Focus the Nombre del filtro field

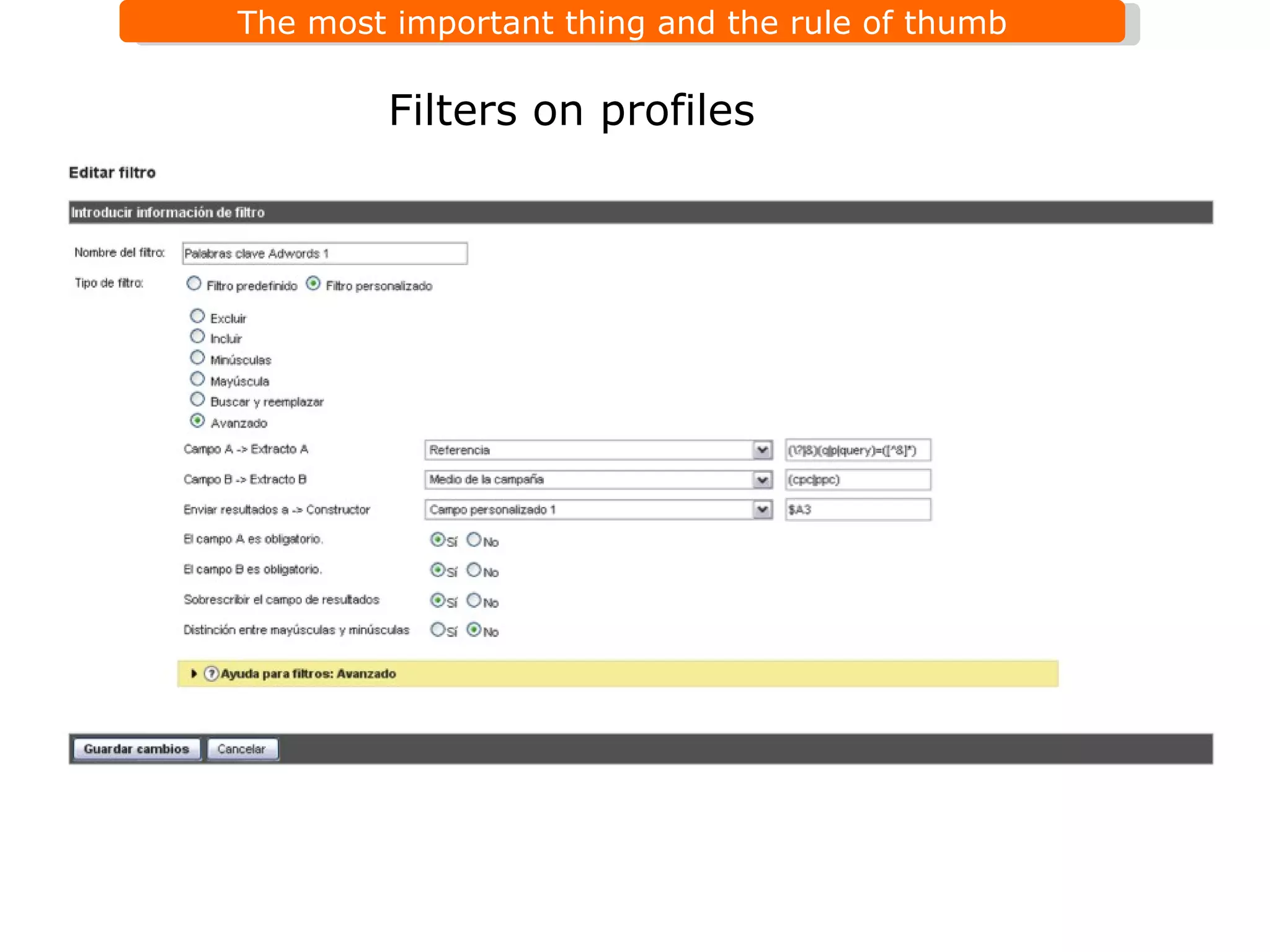point(325,253)
